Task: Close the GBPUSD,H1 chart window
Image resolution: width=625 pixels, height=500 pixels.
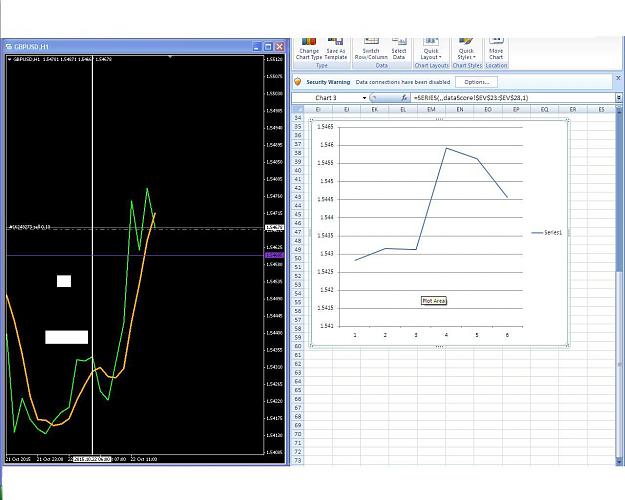Action: 280,47
